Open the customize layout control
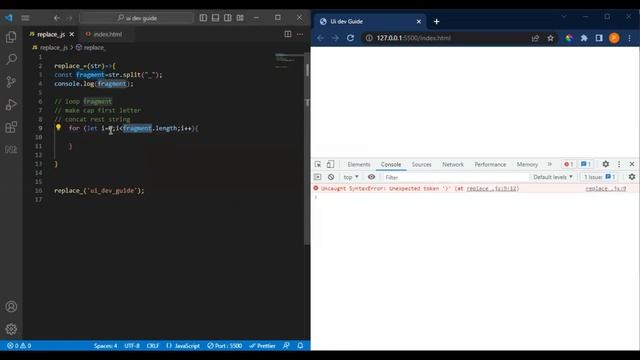Viewport: 640px width, 360px height. pyautogui.click(x=240, y=18)
